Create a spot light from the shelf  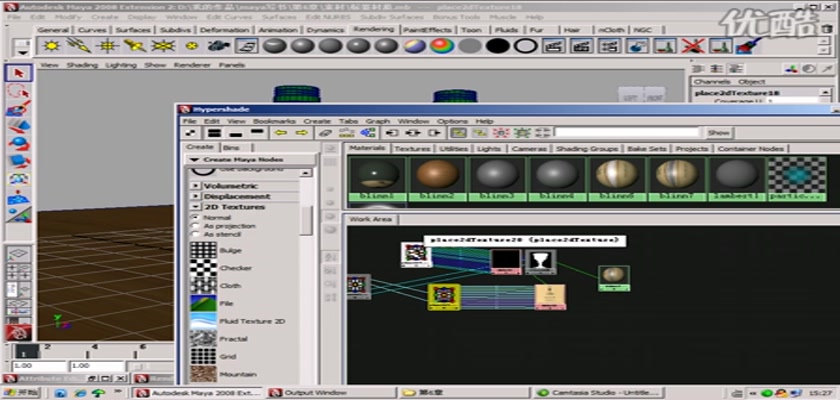tap(135, 46)
